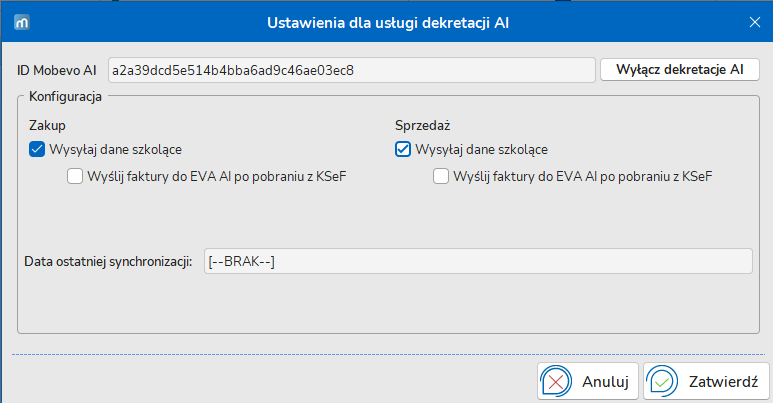Click the ID Mobevo AI label
The image size is (773, 403).
click(57, 71)
